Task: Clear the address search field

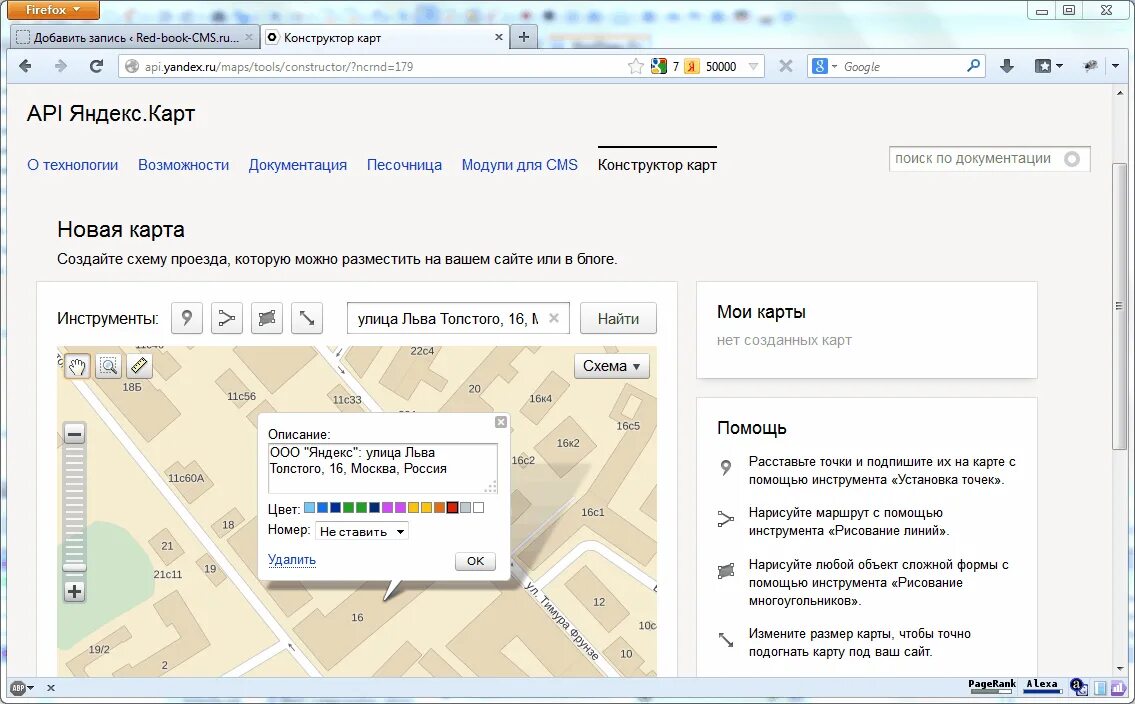Action: 554,318
